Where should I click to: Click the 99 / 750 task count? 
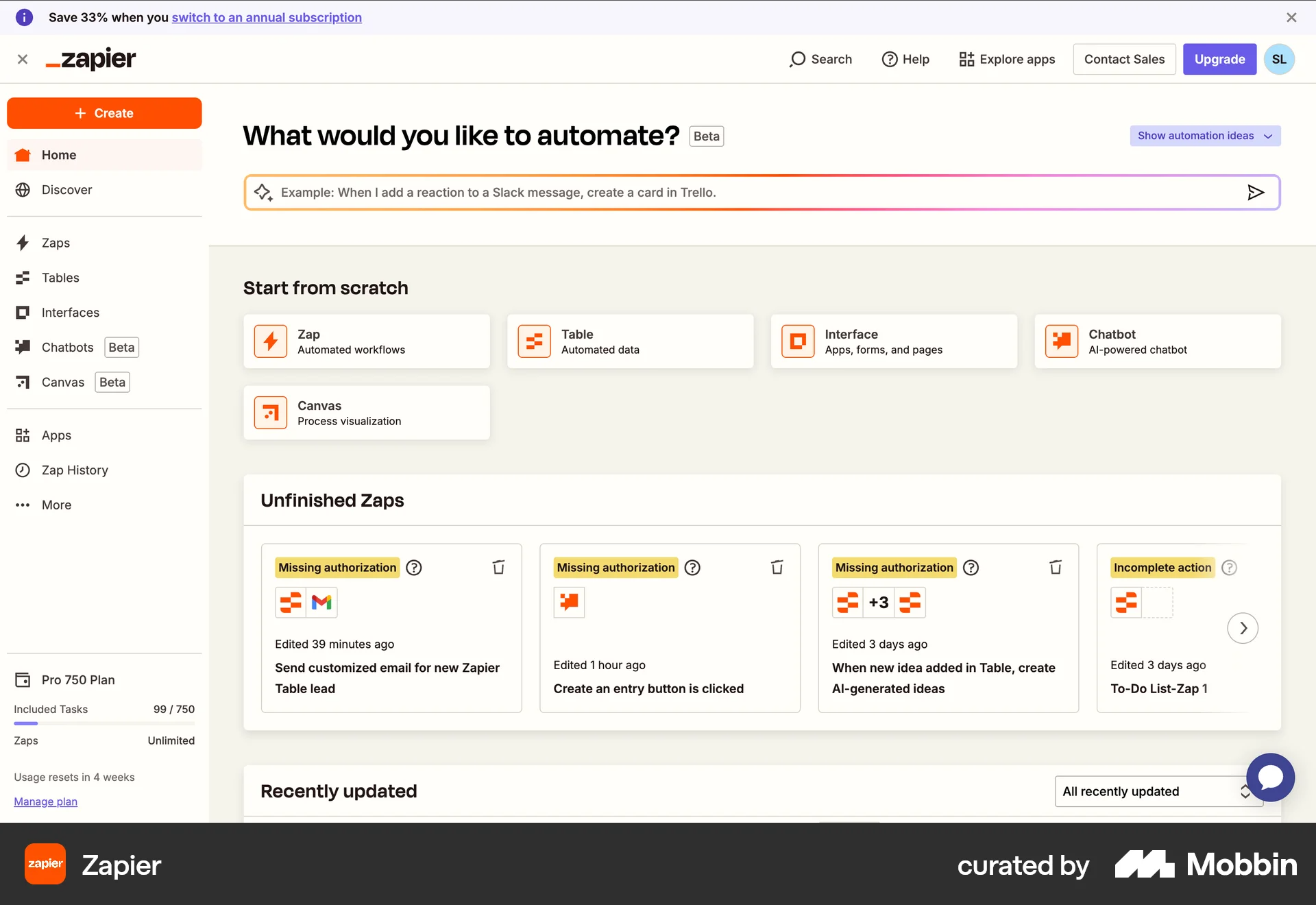pyautogui.click(x=174, y=709)
